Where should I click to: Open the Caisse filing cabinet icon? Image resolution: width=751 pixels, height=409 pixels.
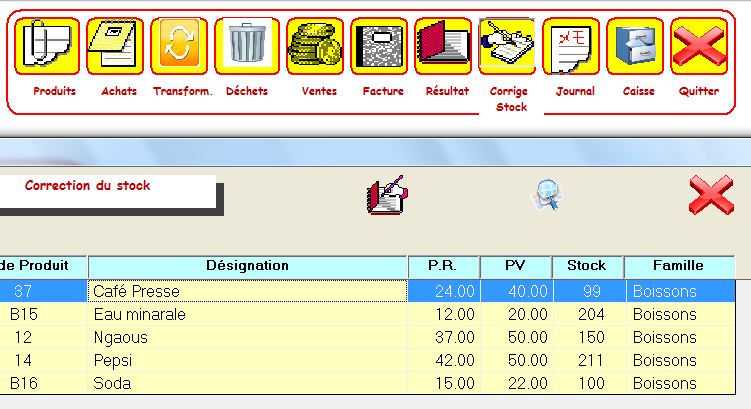(635, 46)
